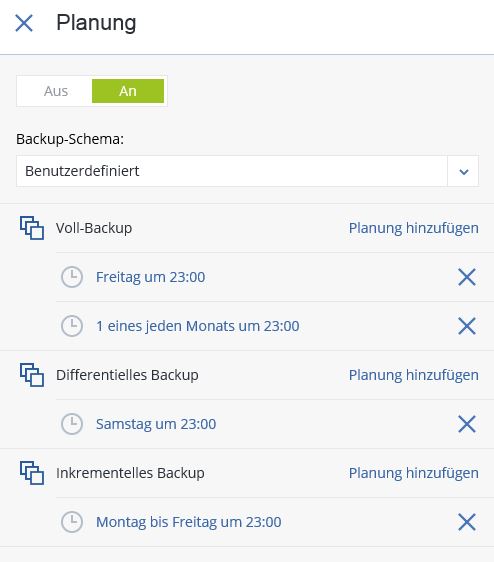Add schedule for Voll-Backup via Planung hinzufügen
This screenshot has width=494, height=562.
click(414, 228)
